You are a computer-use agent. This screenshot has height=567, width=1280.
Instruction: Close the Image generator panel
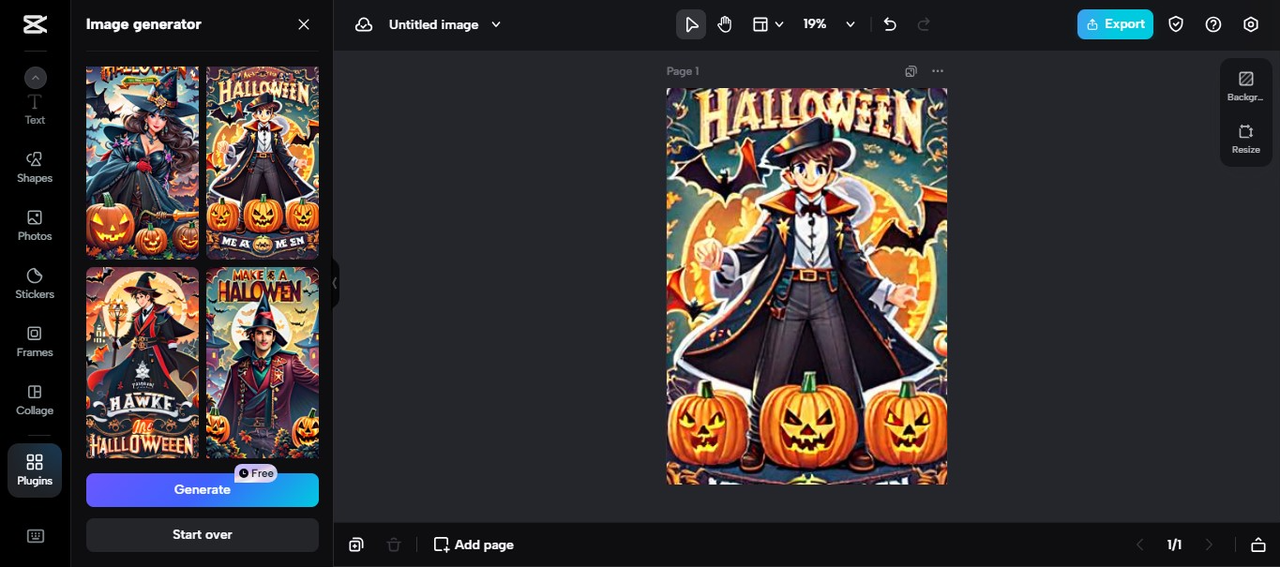[x=304, y=24]
